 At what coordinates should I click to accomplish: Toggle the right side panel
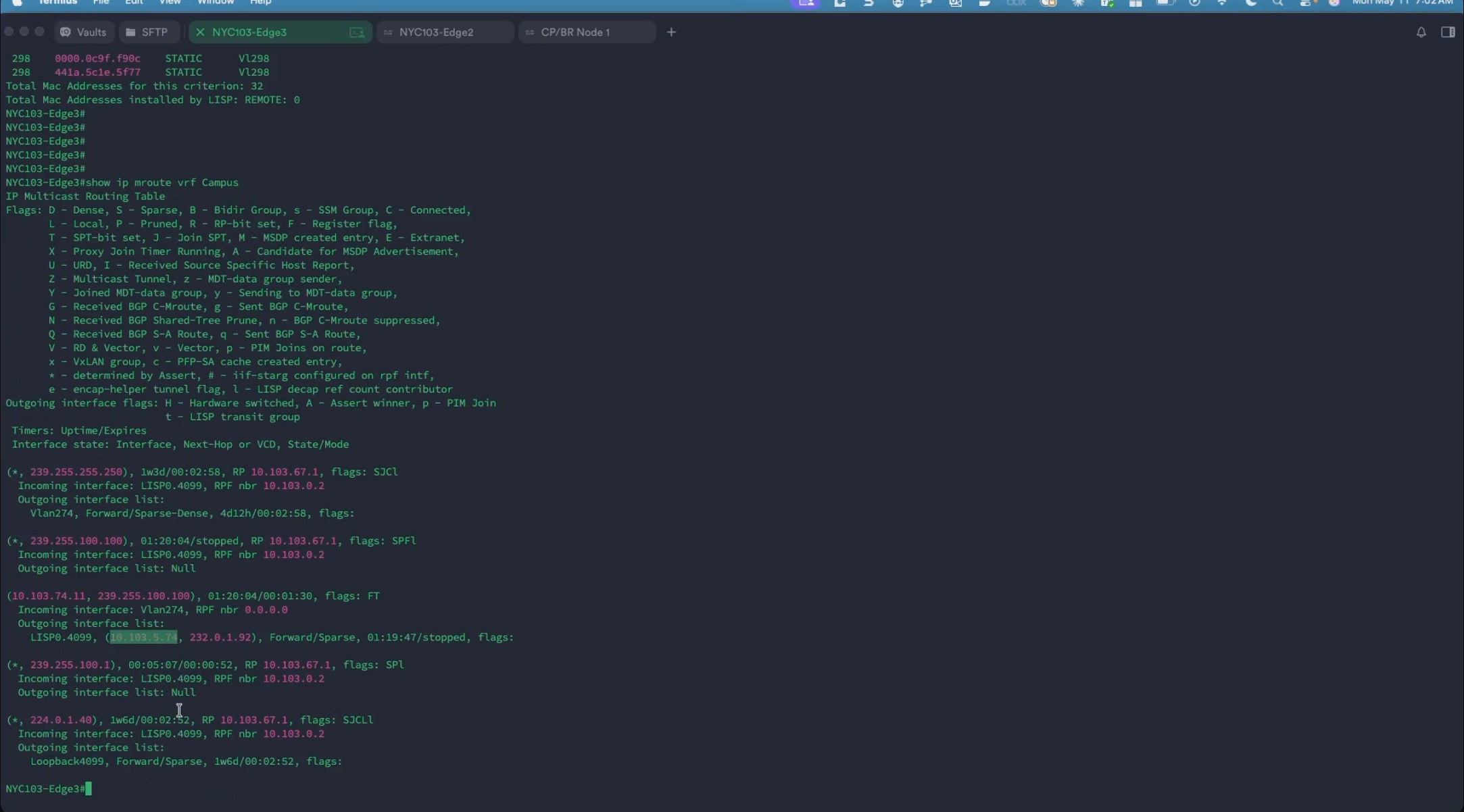pyautogui.click(x=1448, y=32)
